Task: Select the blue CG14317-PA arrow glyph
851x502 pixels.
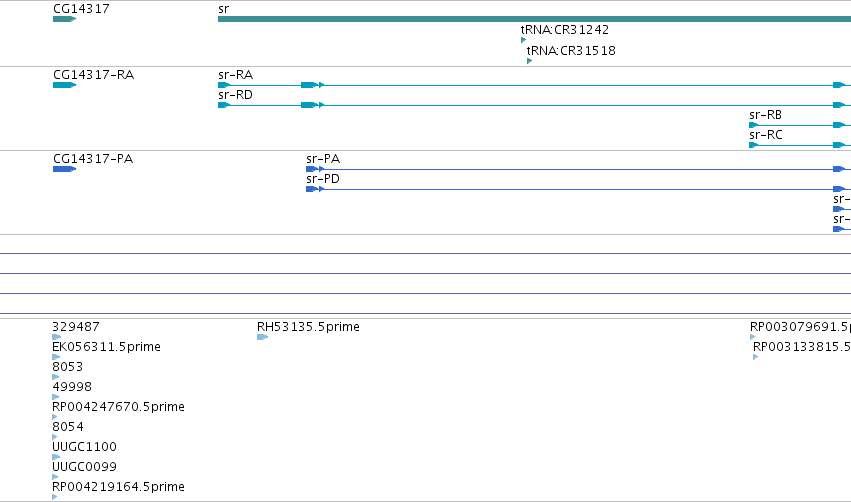Action: point(65,169)
